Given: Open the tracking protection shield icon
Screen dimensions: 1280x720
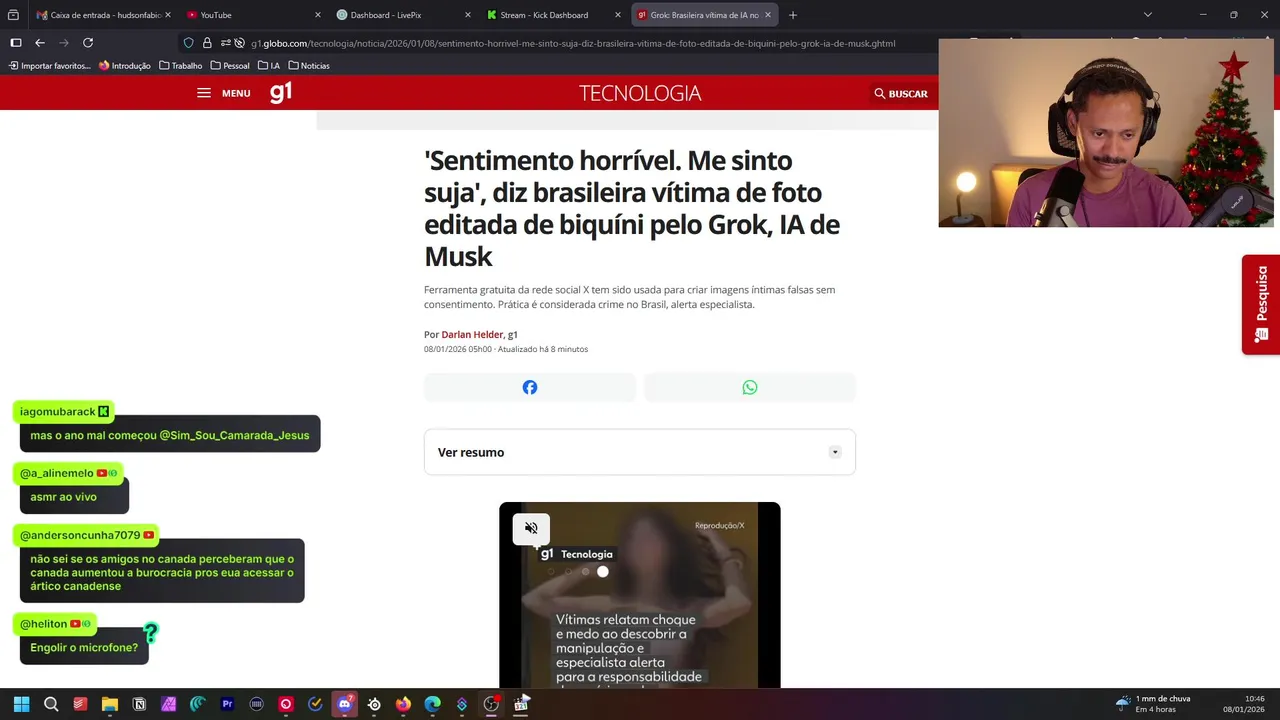Looking at the screenshot, I should (188, 43).
